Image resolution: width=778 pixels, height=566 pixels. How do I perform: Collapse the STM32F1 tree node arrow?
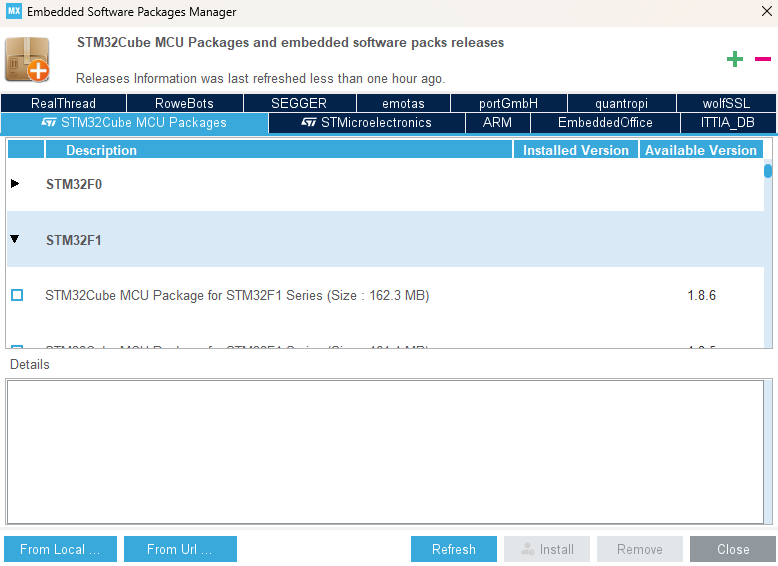pyautogui.click(x=15, y=240)
